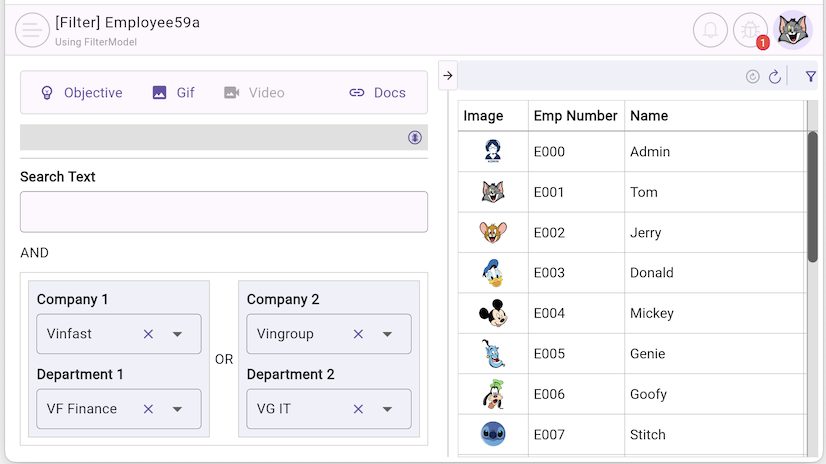Open the hamburger menu

[x=33, y=30]
